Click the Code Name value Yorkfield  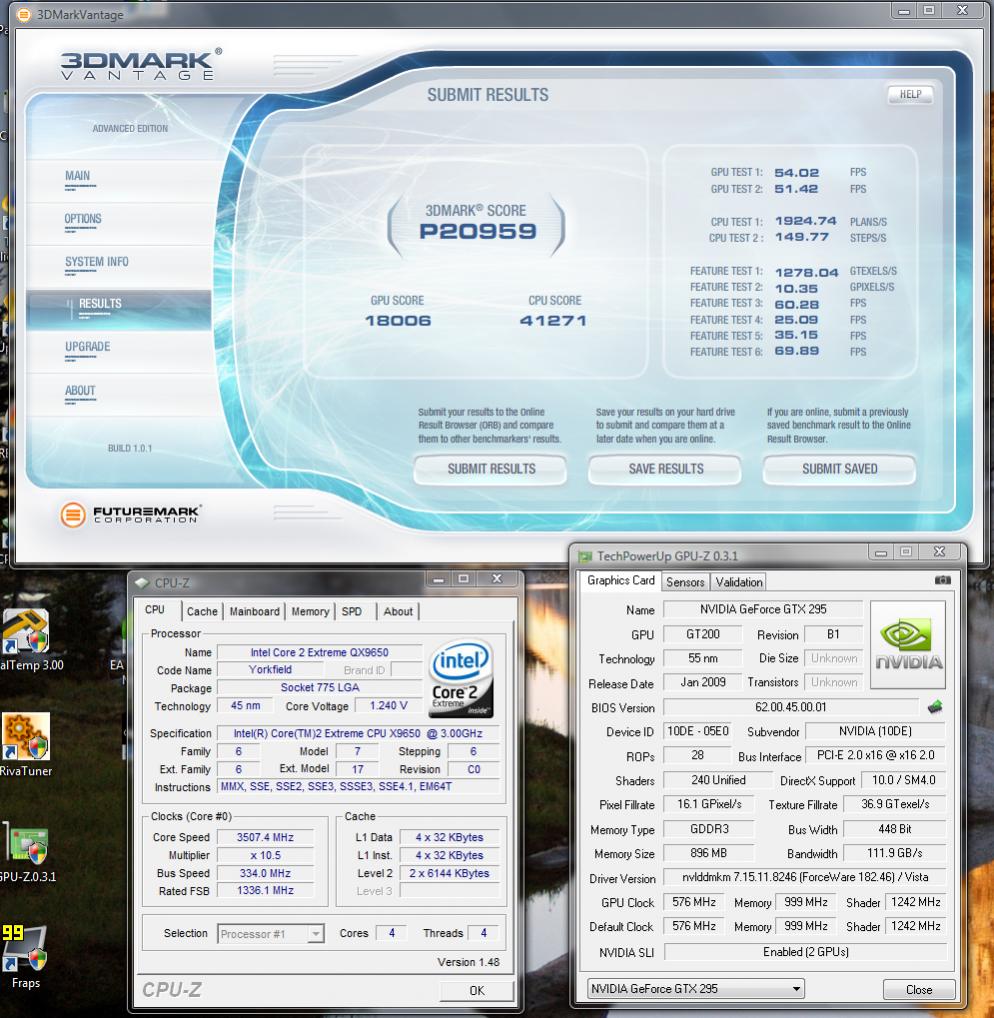(x=270, y=669)
